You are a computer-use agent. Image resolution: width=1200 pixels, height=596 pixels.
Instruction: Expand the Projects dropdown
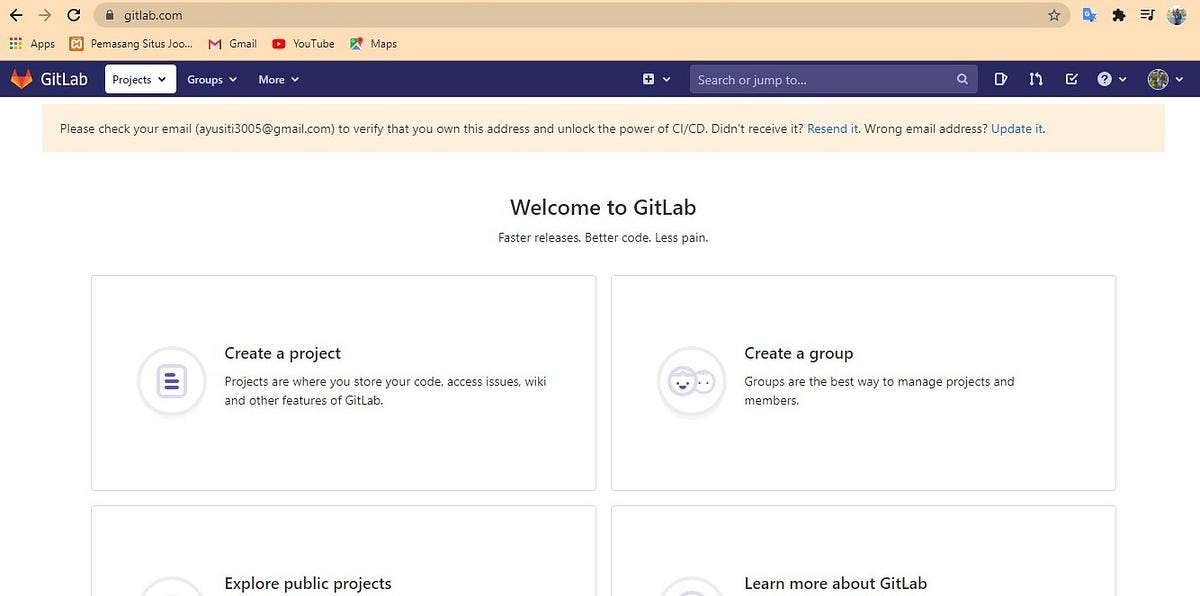(140, 79)
